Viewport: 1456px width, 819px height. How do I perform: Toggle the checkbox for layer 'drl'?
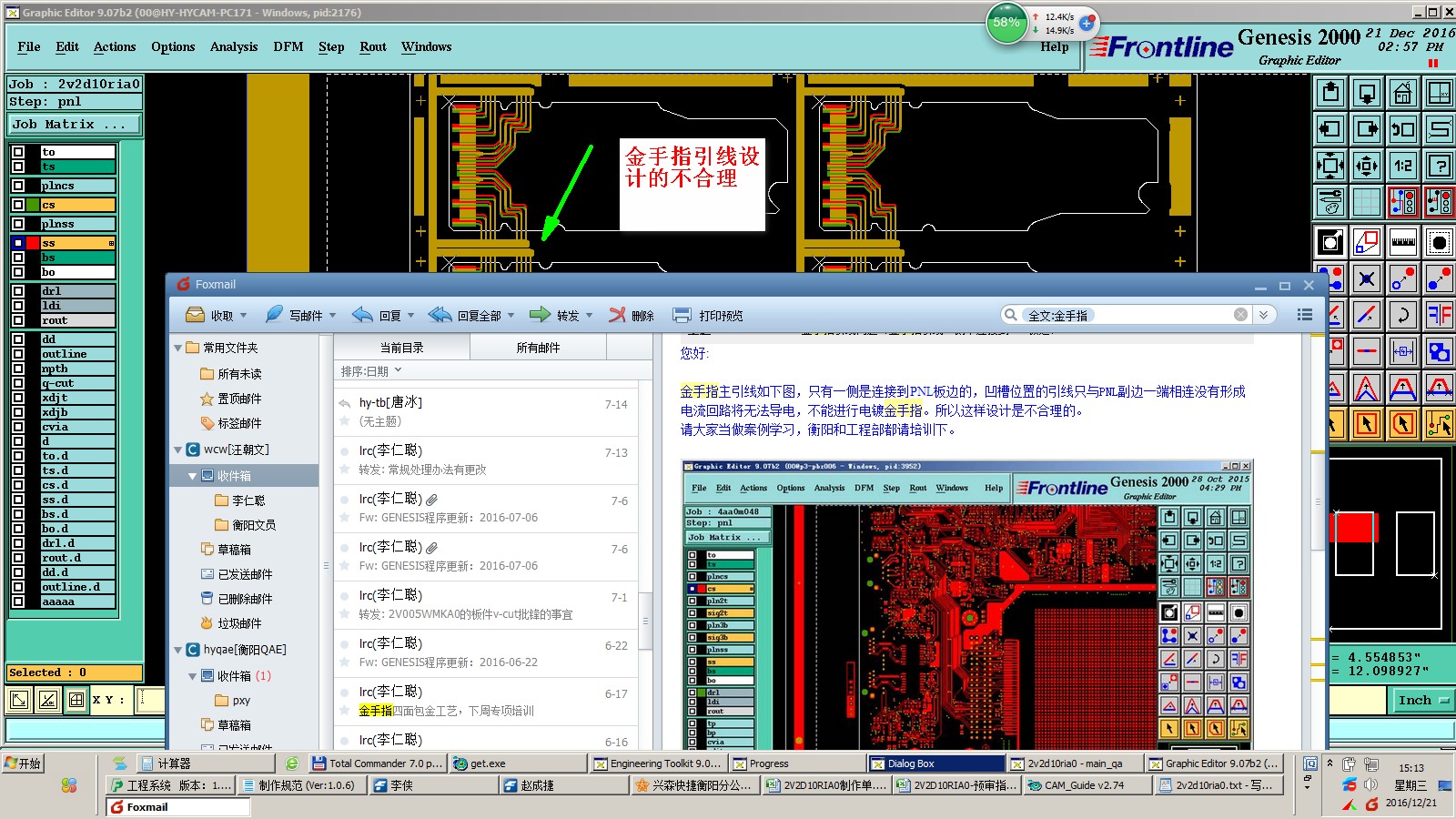click(x=18, y=291)
